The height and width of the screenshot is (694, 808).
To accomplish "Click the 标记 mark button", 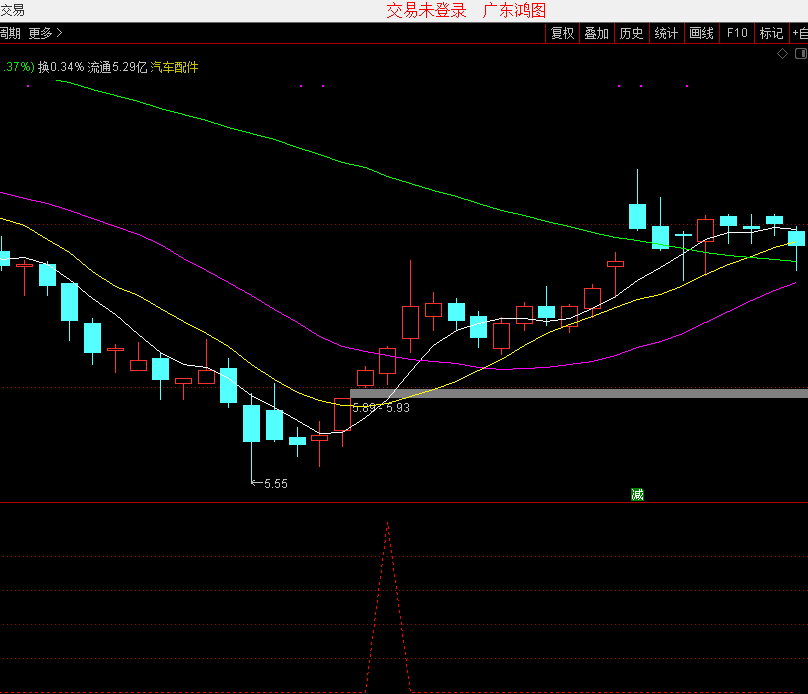I will [x=771, y=33].
